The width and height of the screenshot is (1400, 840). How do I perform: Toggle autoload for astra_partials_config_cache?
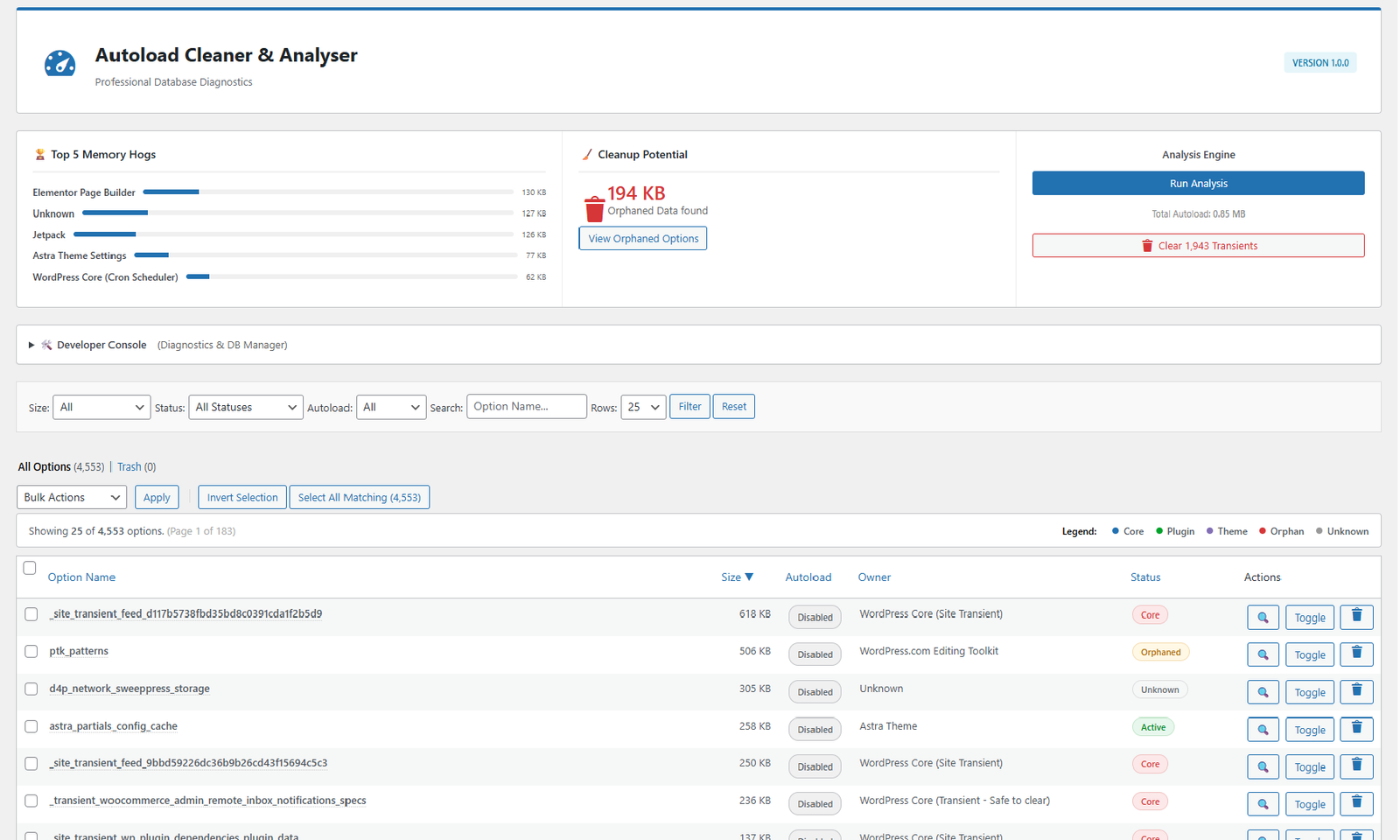click(x=1309, y=729)
